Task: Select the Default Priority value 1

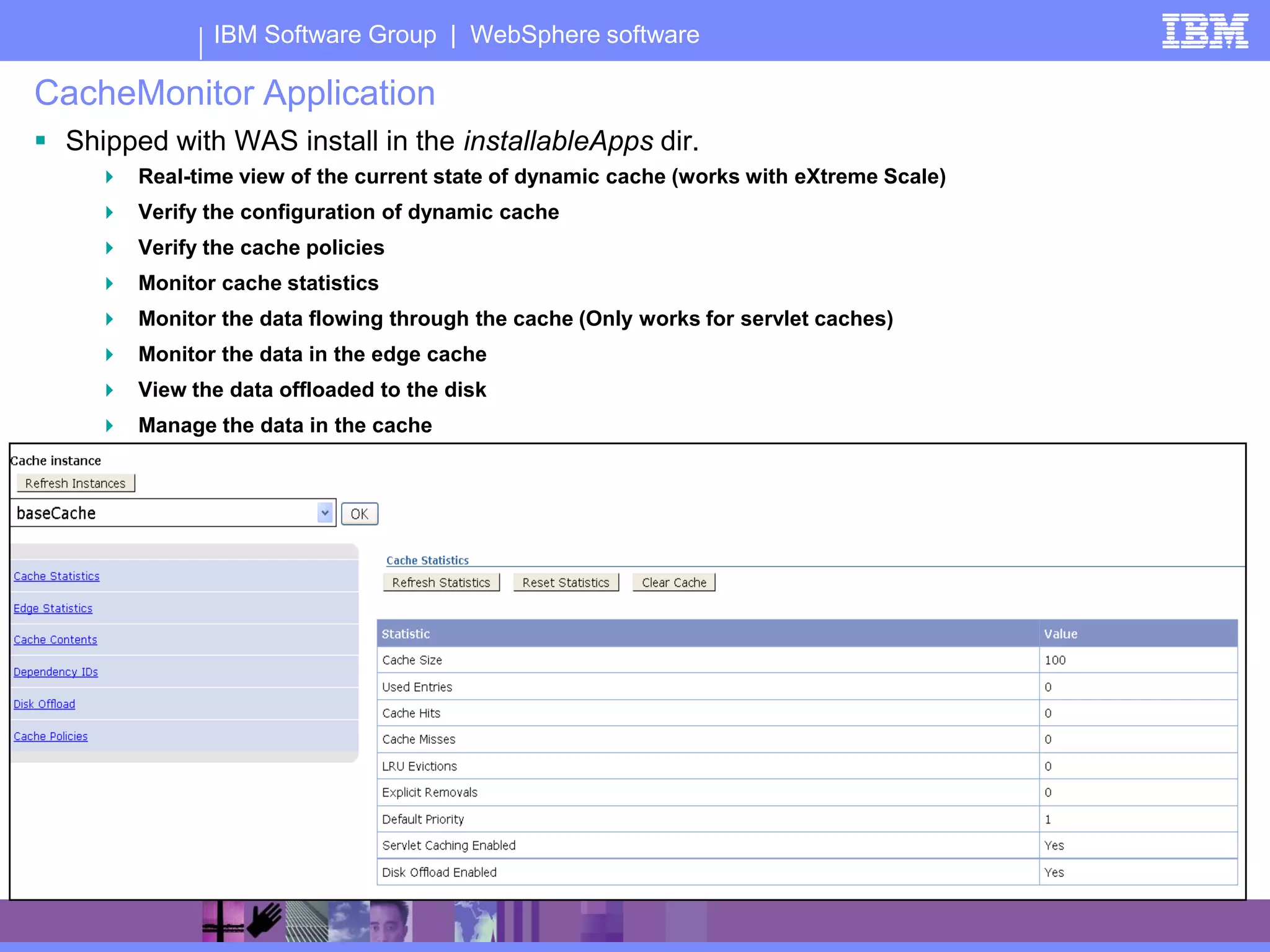Action: pos(1048,819)
